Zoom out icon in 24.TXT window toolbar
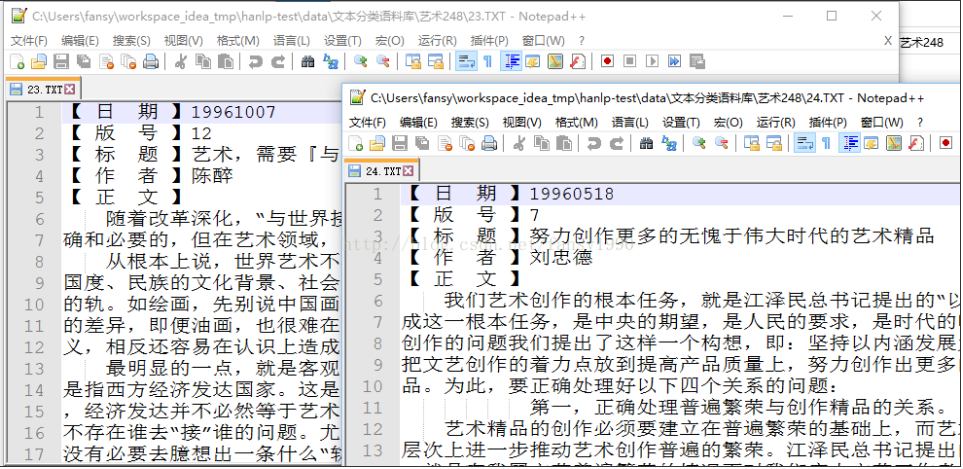The image size is (963, 469). 721,144
